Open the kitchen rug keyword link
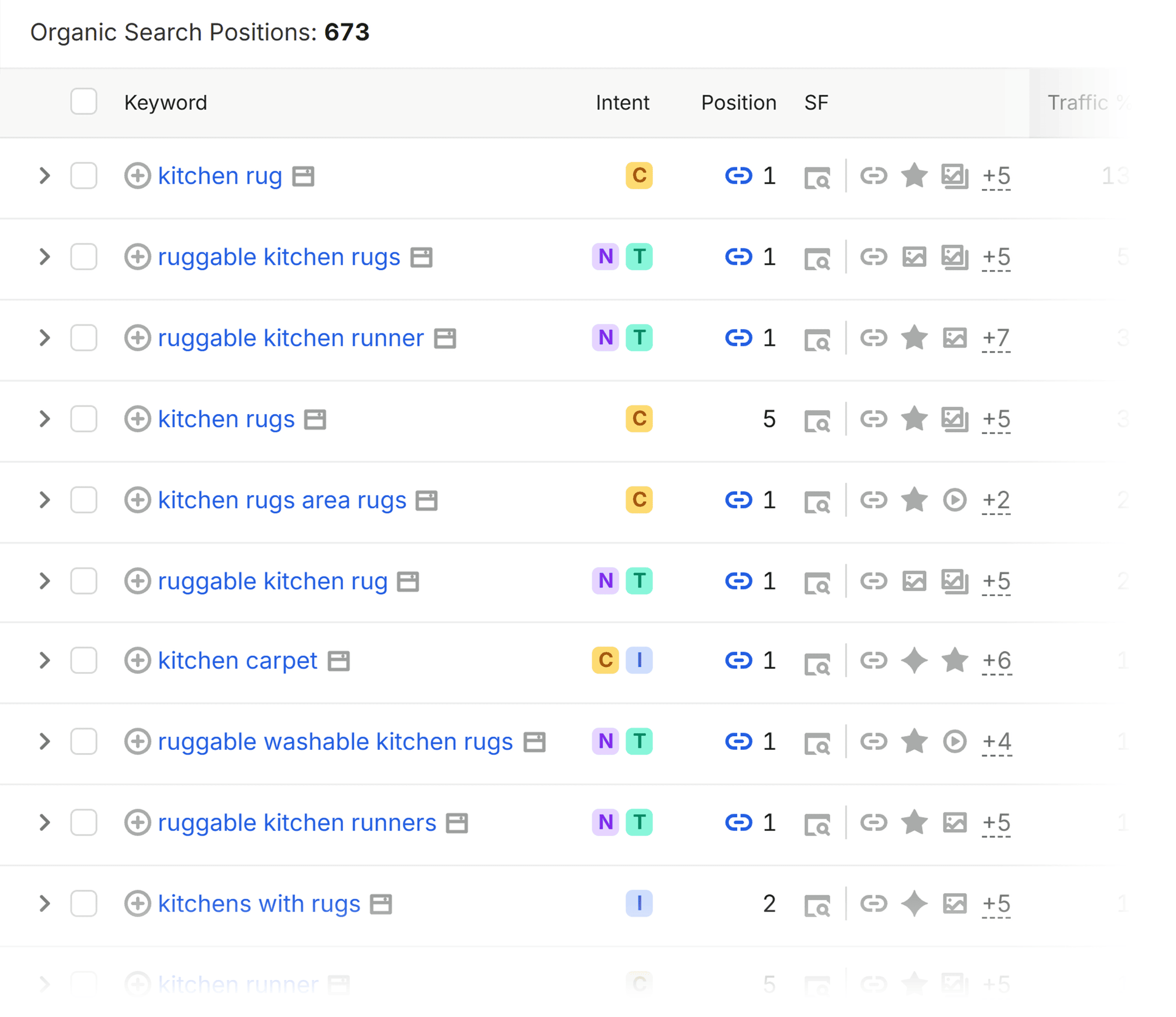The width and height of the screenshot is (1176, 1017). tap(220, 176)
